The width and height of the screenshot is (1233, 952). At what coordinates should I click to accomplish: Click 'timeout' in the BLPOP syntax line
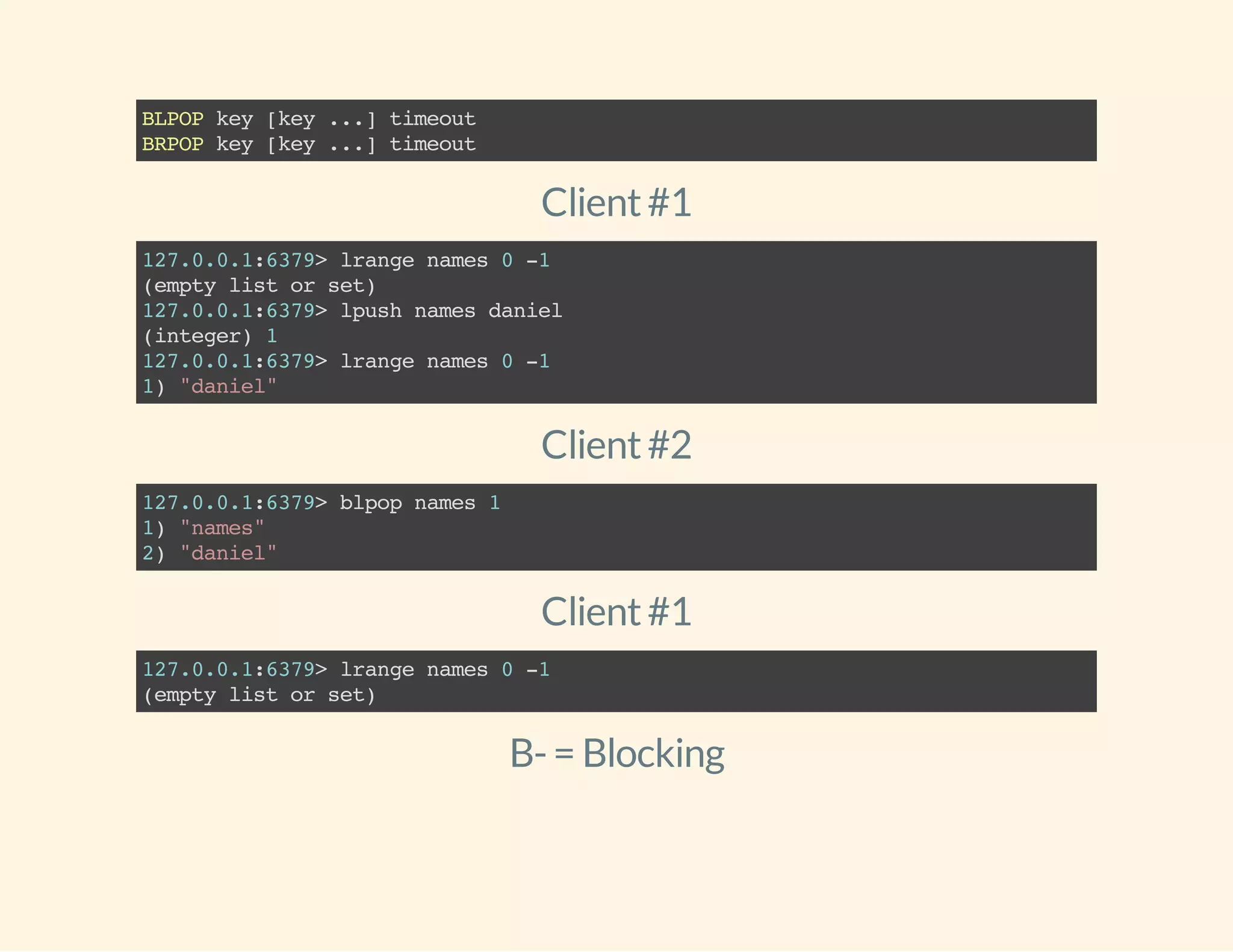(x=432, y=119)
